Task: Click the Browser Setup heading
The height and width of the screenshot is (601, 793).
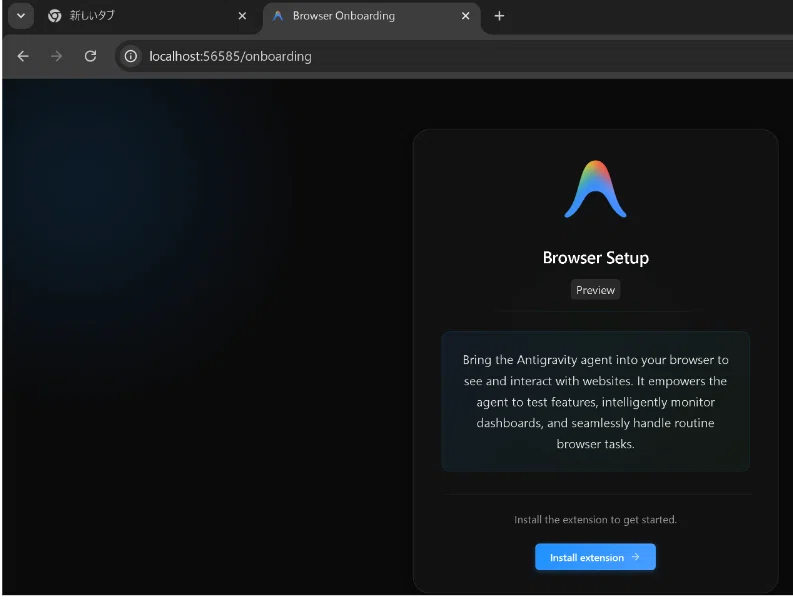Action: click(595, 257)
